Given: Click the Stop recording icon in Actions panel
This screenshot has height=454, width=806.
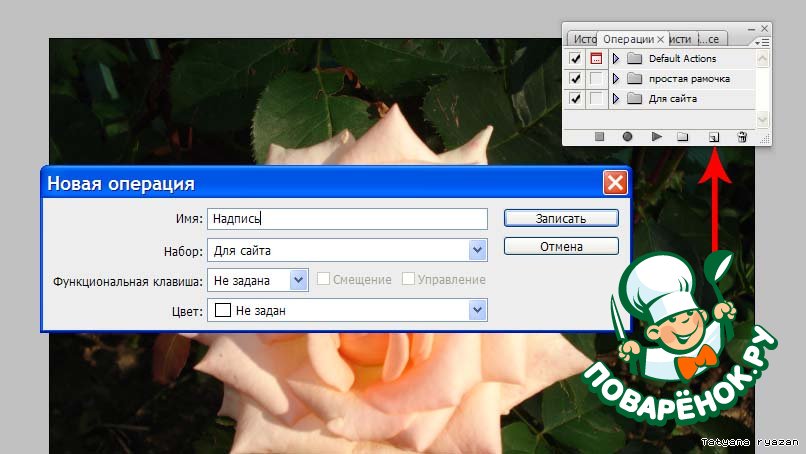Looking at the screenshot, I should 600,137.
